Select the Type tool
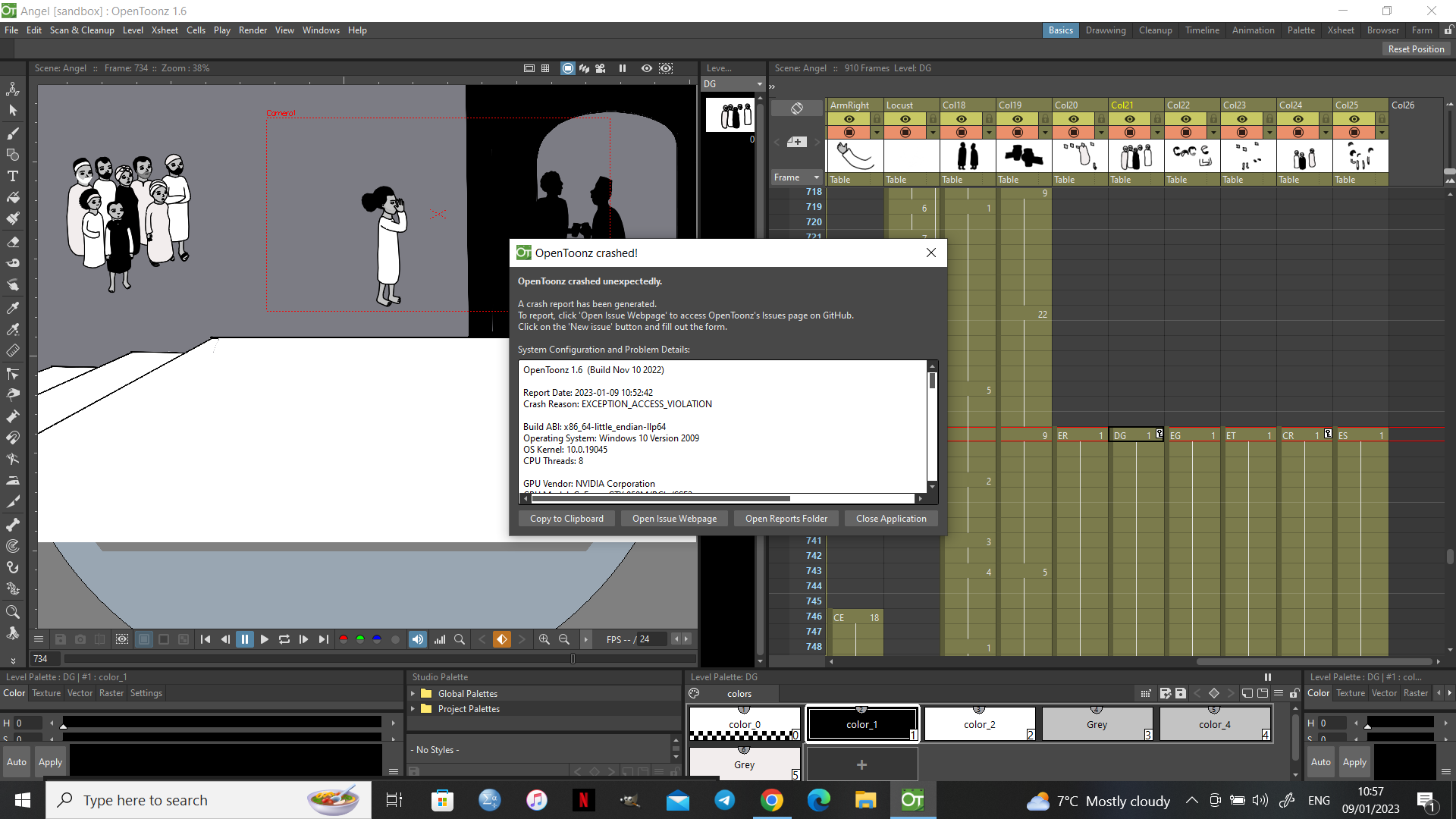The height and width of the screenshot is (819, 1456). pyautogui.click(x=13, y=176)
